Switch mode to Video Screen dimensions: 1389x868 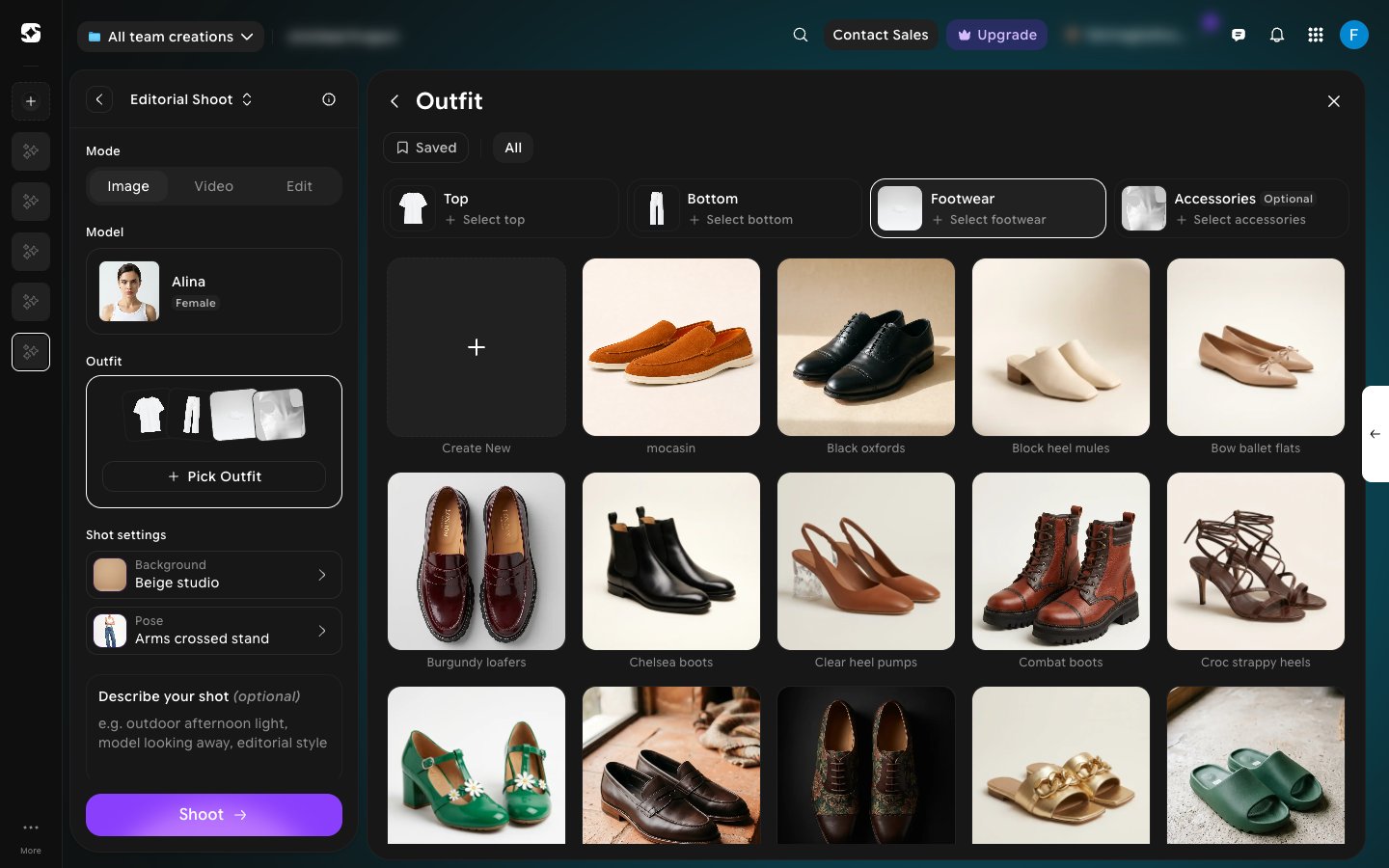click(x=214, y=186)
